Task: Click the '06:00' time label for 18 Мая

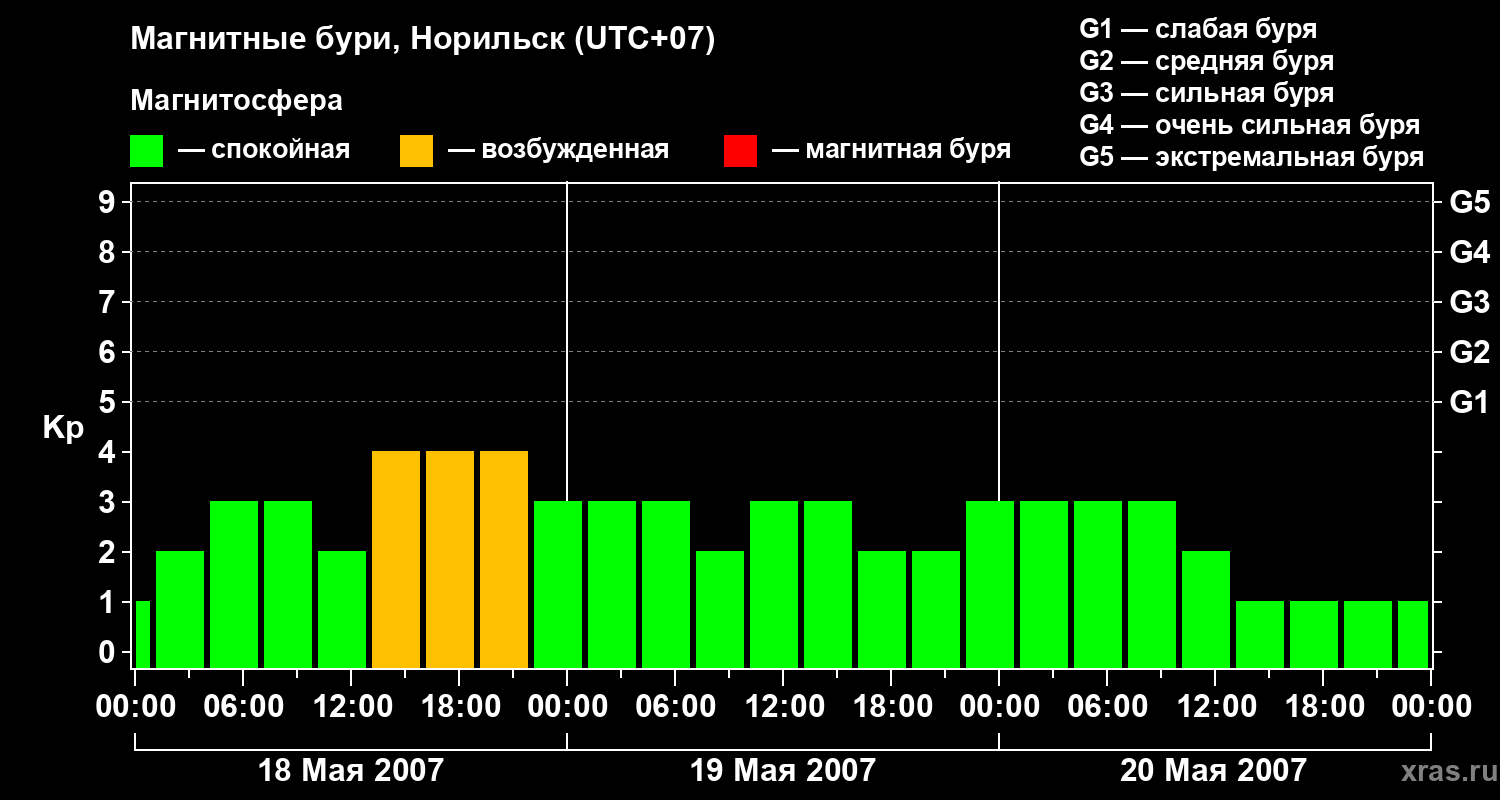Action: tap(243, 706)
